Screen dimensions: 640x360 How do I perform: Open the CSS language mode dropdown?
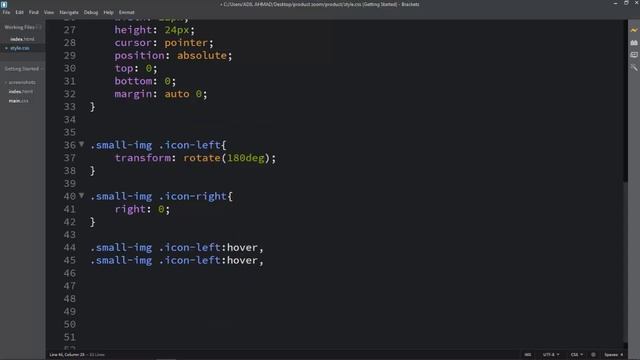pyautogui.click(x=576, y=354)
